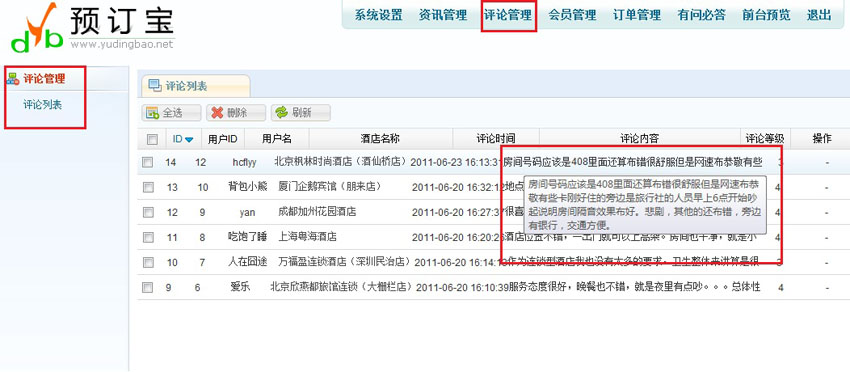The width and height of the screenshot is (850, 372).
Task: Click the 评论列表 tab icon
Action: 155,86
